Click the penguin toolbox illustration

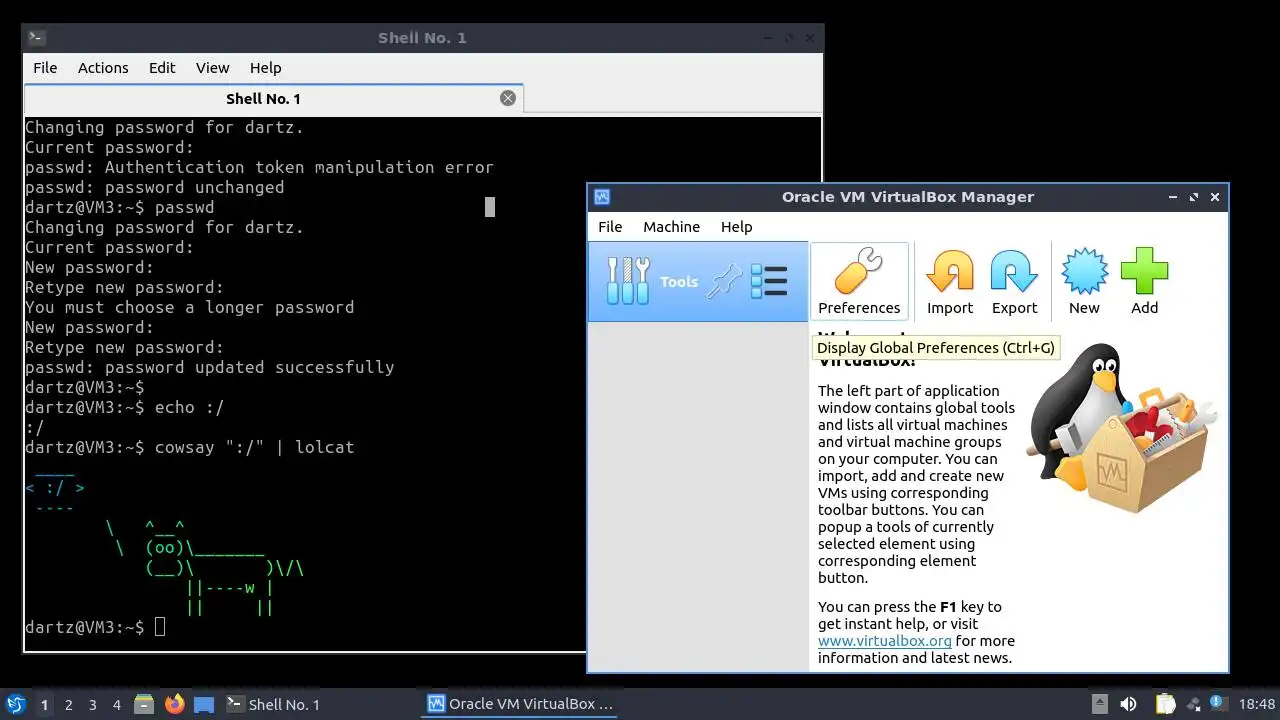tap(1122, 428)
